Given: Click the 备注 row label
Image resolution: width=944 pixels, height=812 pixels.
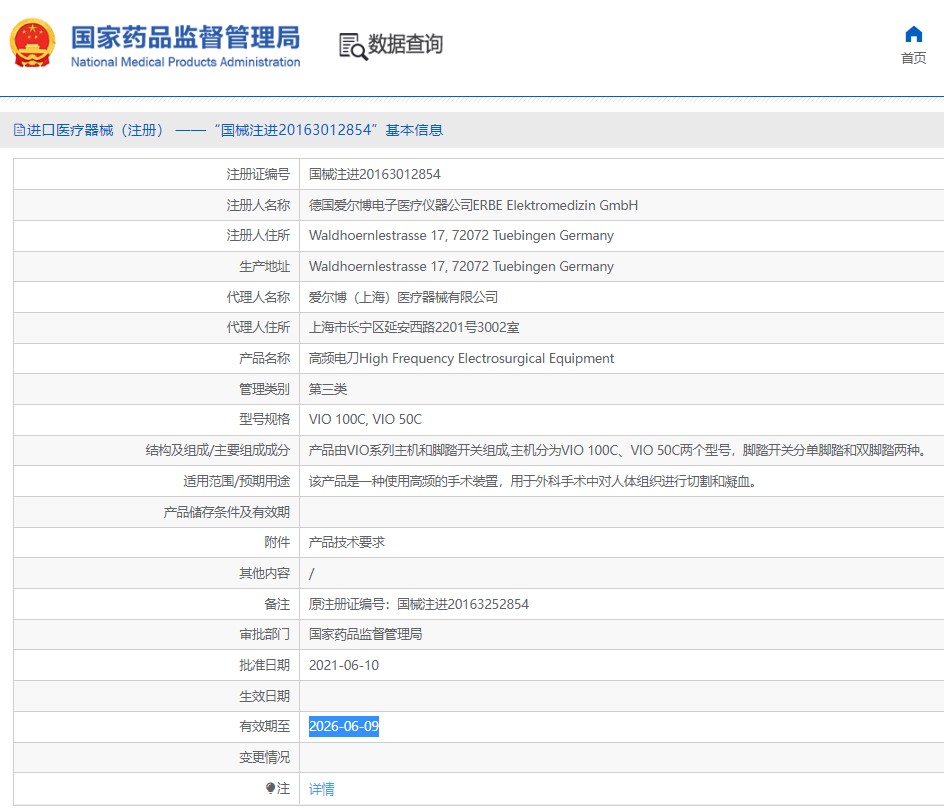Looking at the screenshot, I should tap(277, 604).
